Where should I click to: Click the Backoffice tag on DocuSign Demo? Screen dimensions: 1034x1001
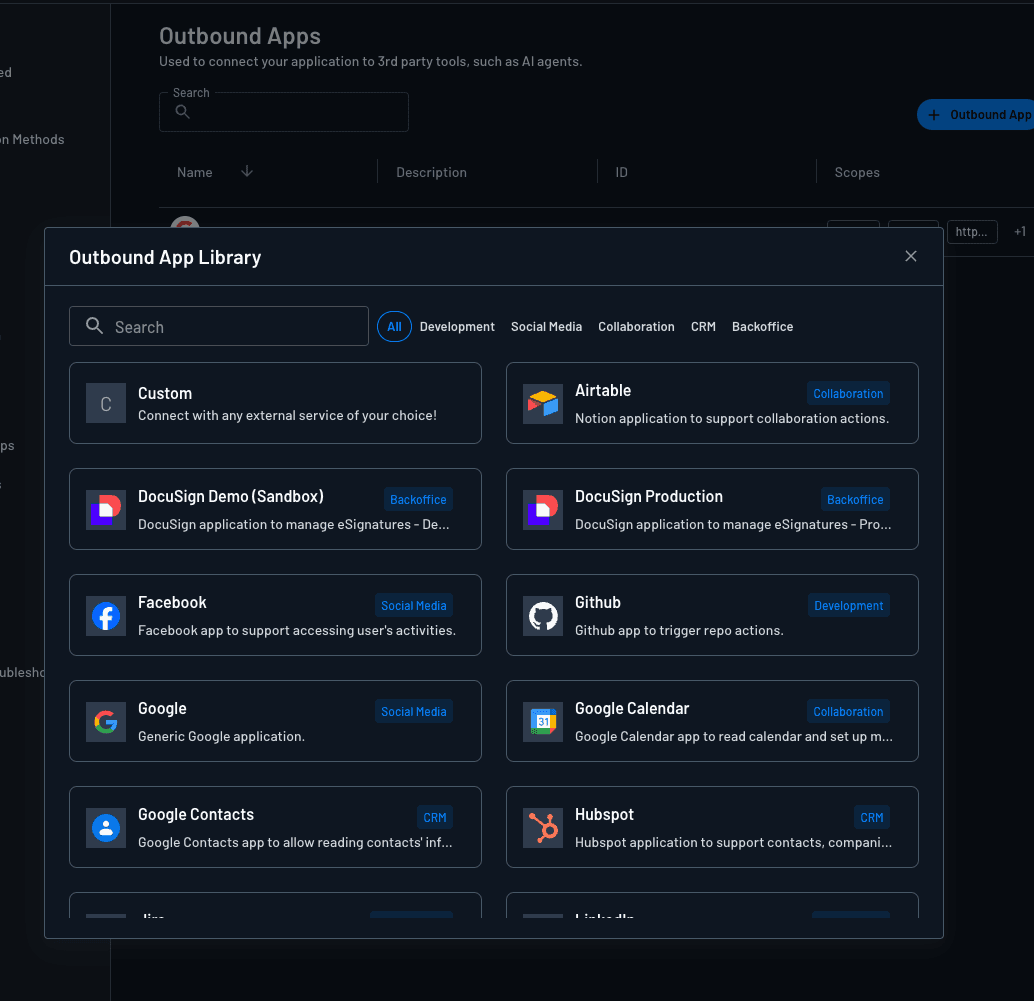pos(418,500)
